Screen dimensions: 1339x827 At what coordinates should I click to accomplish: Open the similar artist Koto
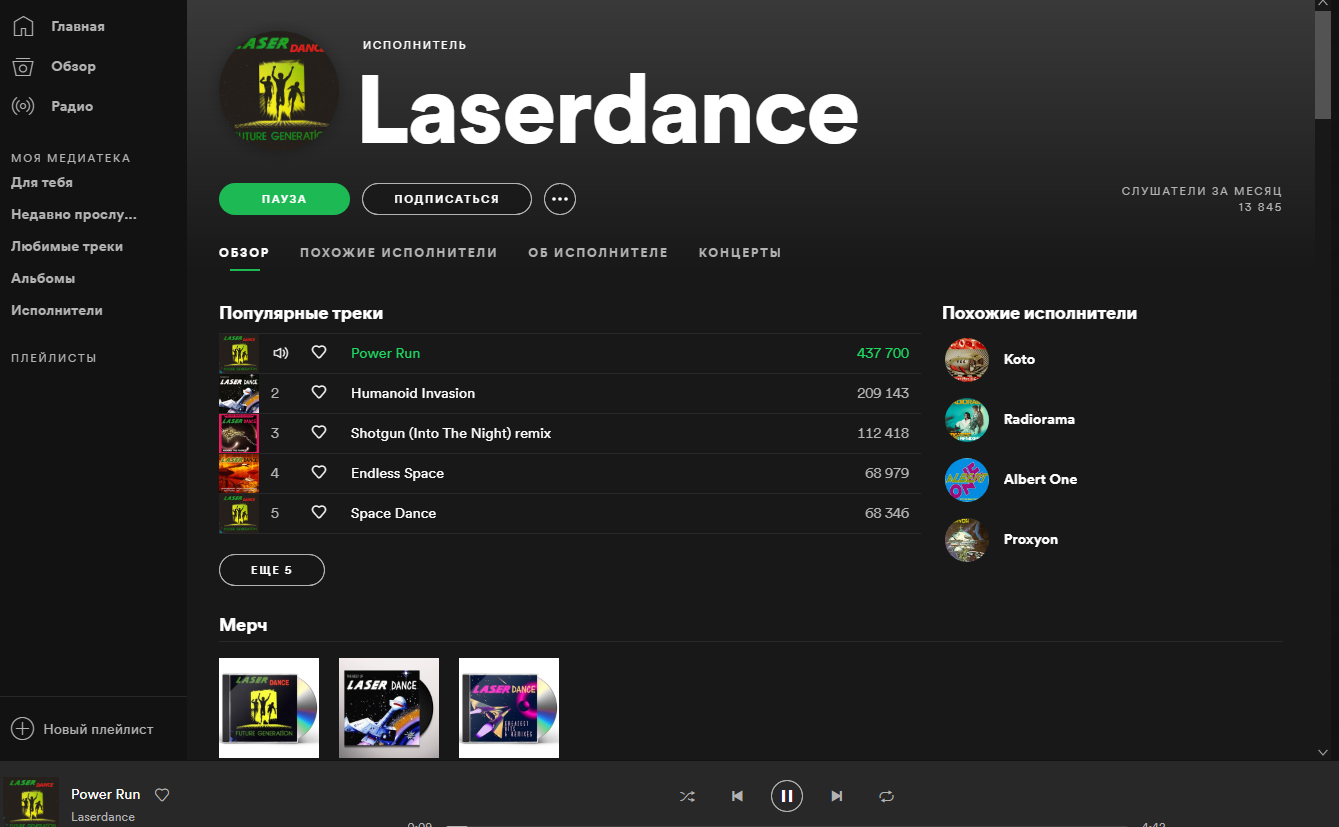point(1019,359)
